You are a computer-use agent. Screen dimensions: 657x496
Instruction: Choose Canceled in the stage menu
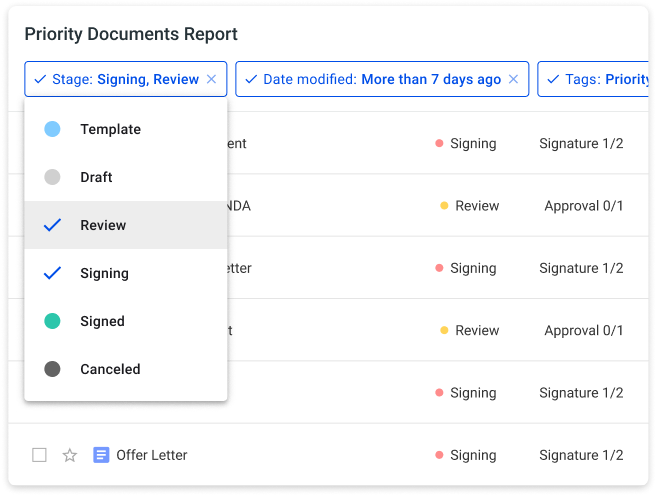[x=126, y=369]
